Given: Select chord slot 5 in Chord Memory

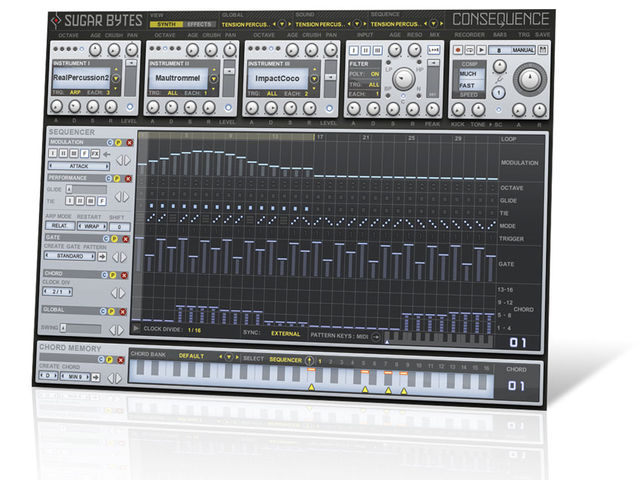Looking at the screenshot, I should (x=363, y=363).
